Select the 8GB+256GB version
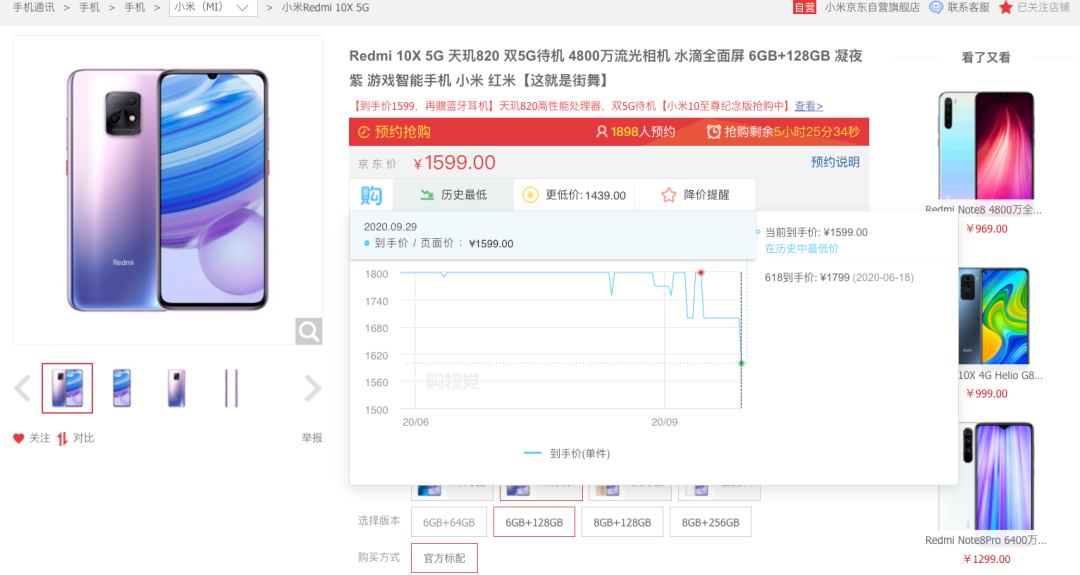Viewport: 1080px width, 575px height. point(710,522)
